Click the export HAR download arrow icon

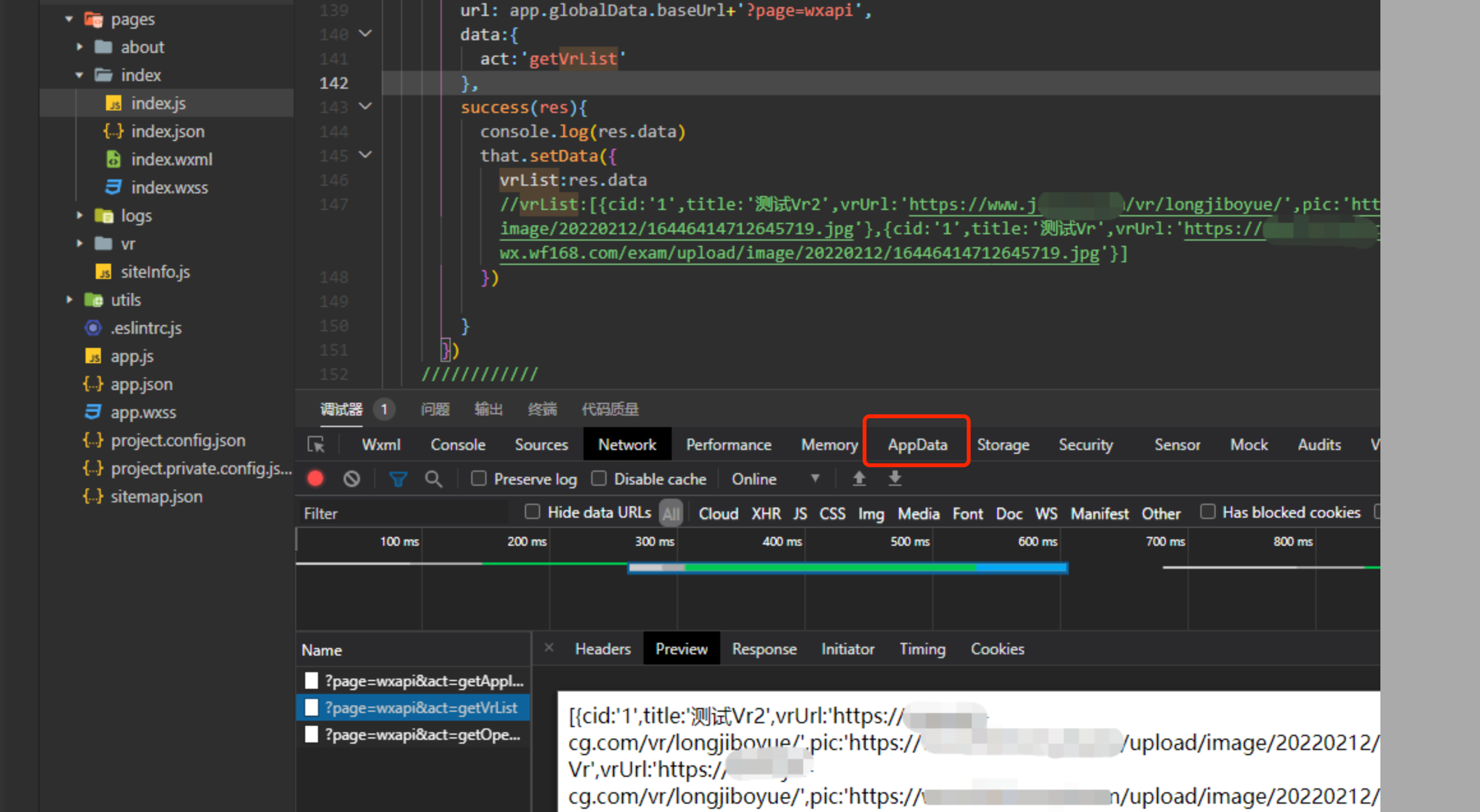[x=895, y=478]
